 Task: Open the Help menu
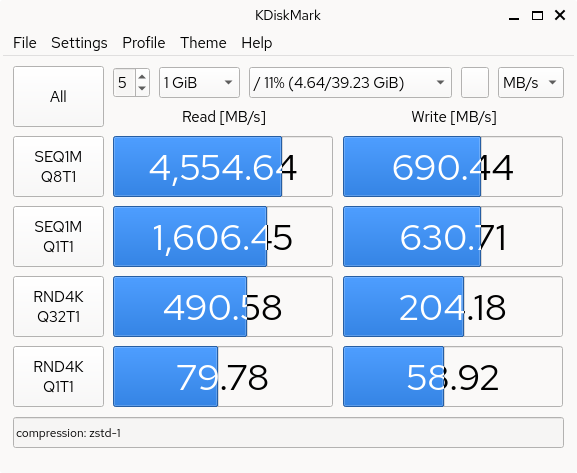pos(257,43)
